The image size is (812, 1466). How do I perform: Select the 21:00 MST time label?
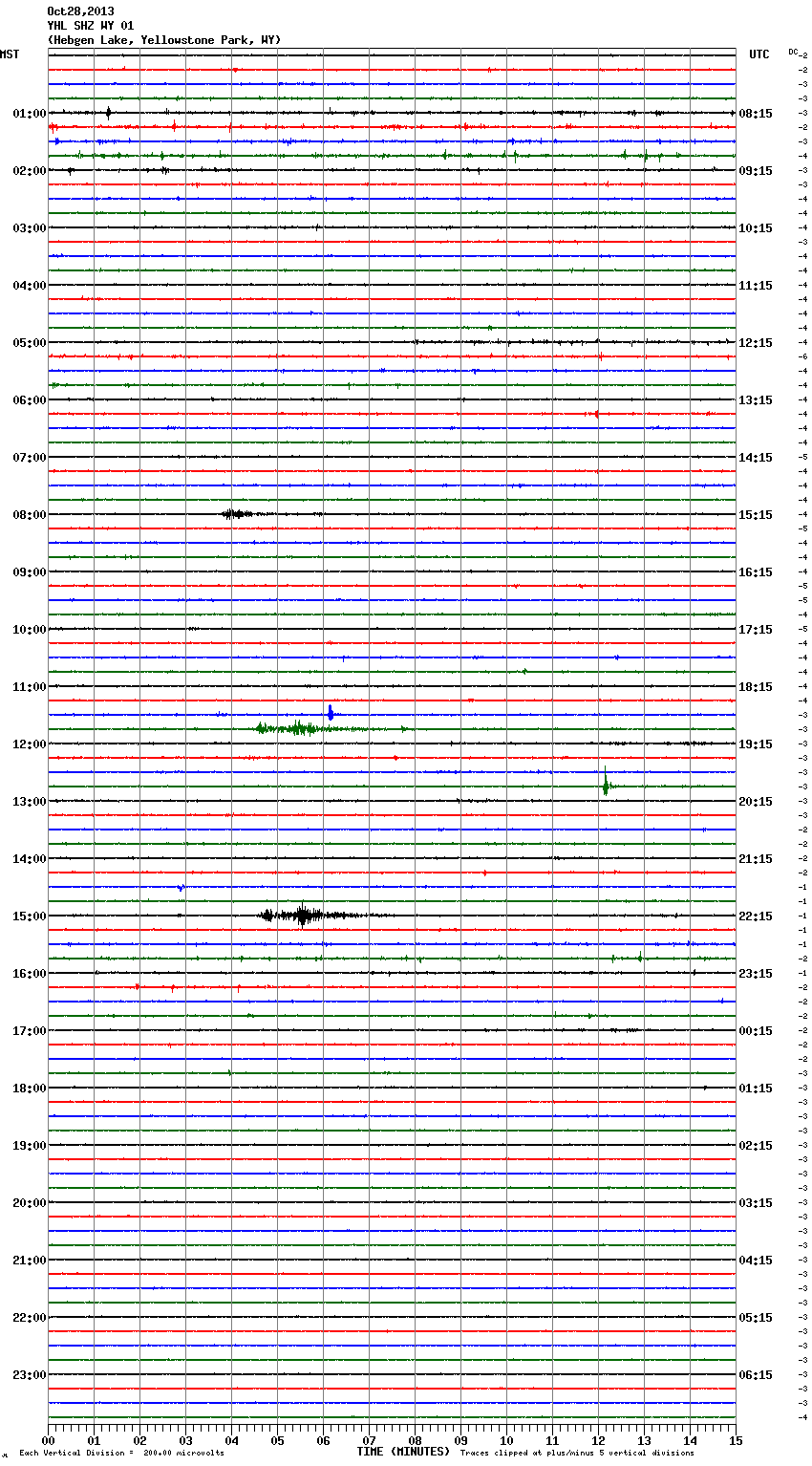29,1260
